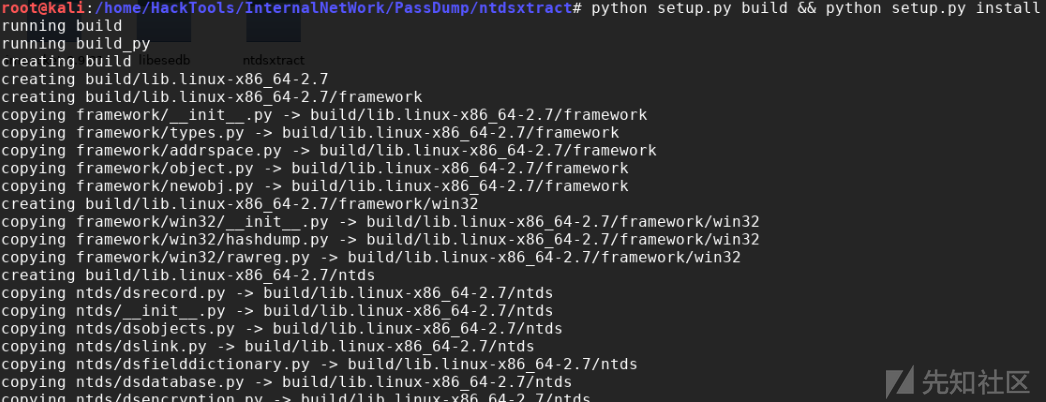Click the copying win32/hashdump.py line
Viewport: 1046px width, 402px height.
(380, 239)
